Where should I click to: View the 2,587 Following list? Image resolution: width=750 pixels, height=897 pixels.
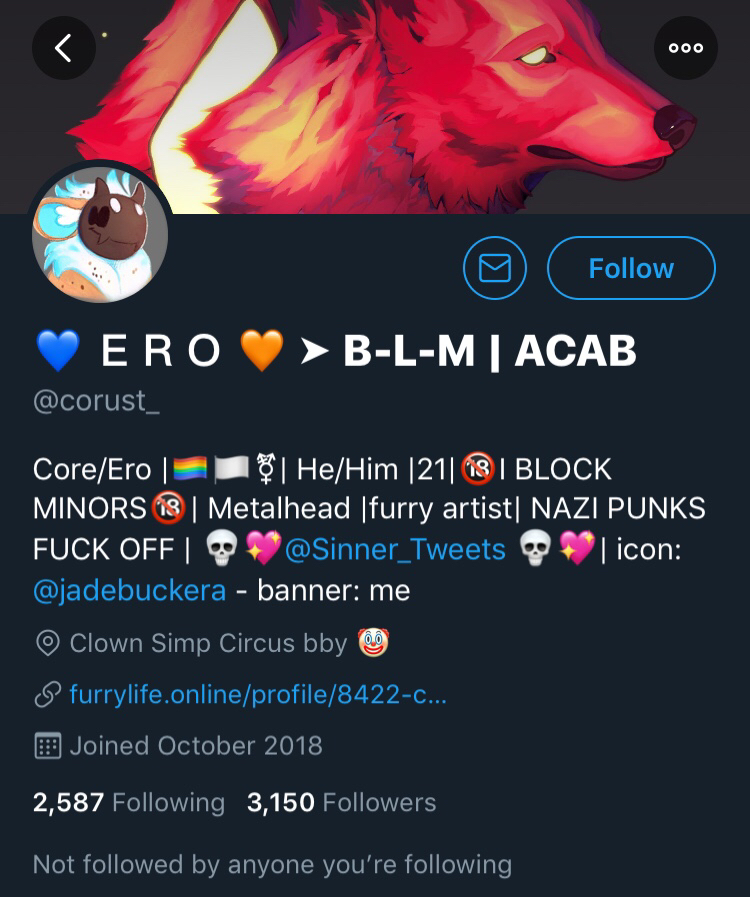click(129, 802)
